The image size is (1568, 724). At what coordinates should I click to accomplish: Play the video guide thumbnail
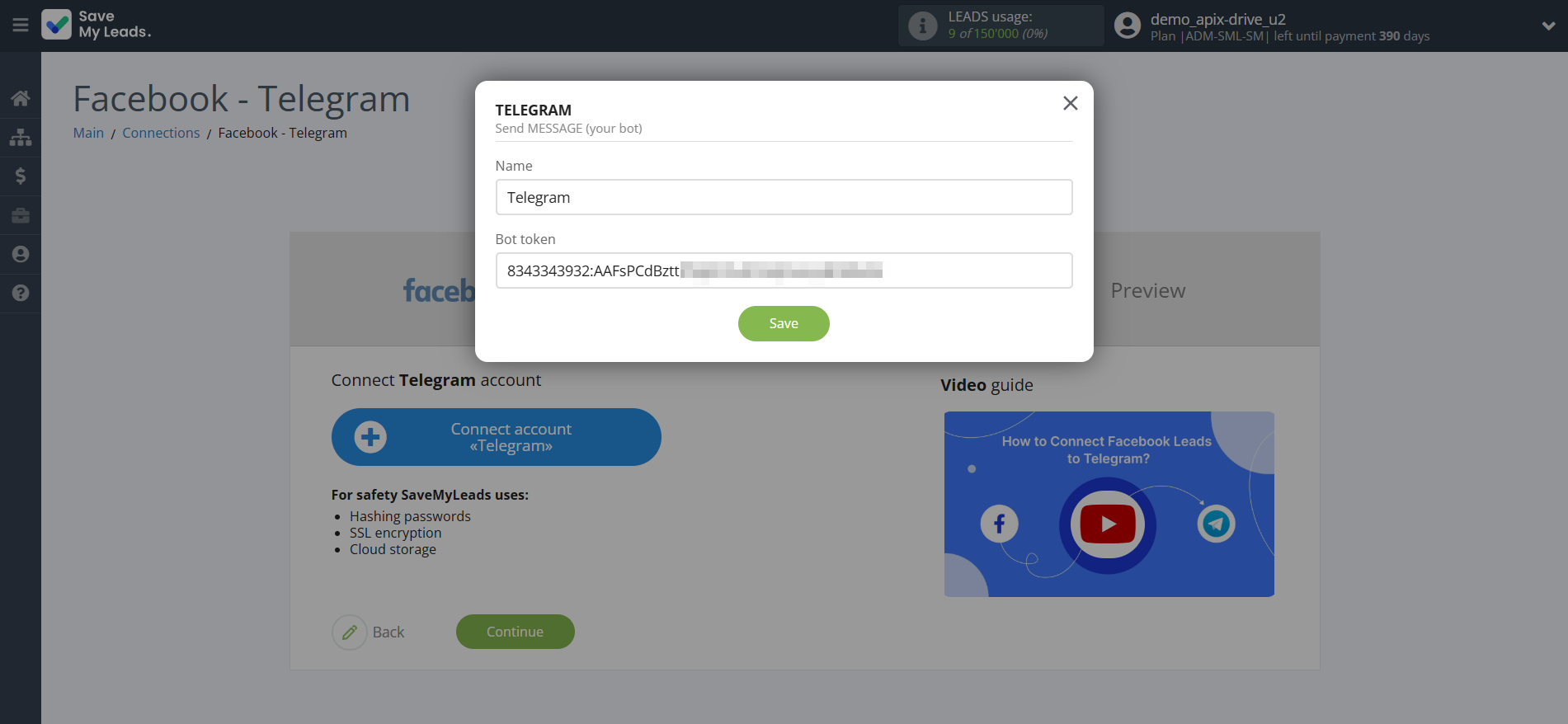coord(1108,524)
